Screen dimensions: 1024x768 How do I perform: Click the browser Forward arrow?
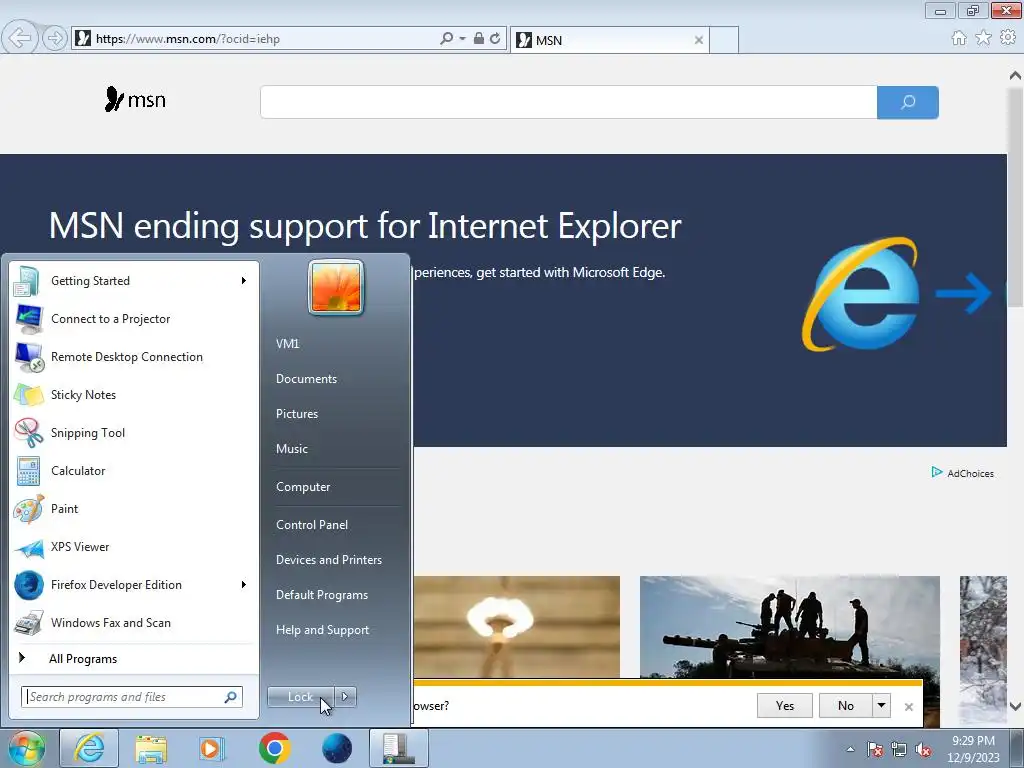point(55,39)
